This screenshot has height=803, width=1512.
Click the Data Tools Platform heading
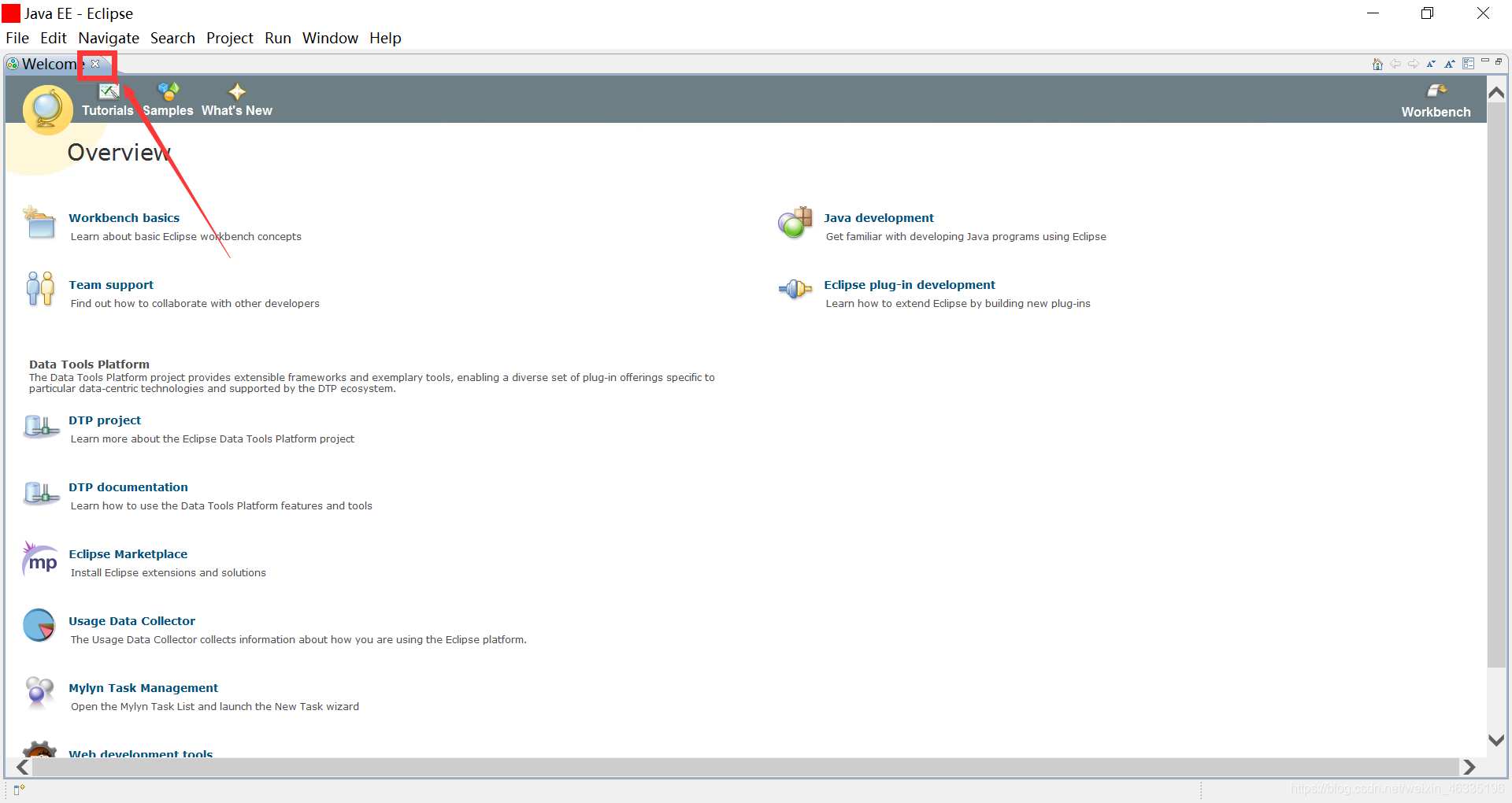point(89,364)
